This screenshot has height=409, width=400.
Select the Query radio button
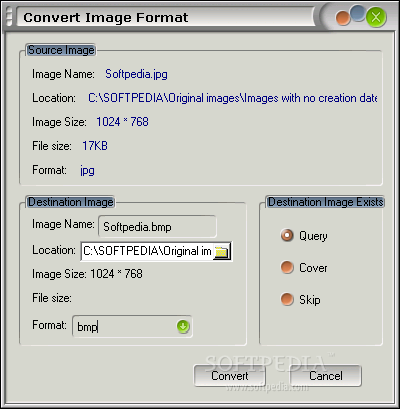287,236
